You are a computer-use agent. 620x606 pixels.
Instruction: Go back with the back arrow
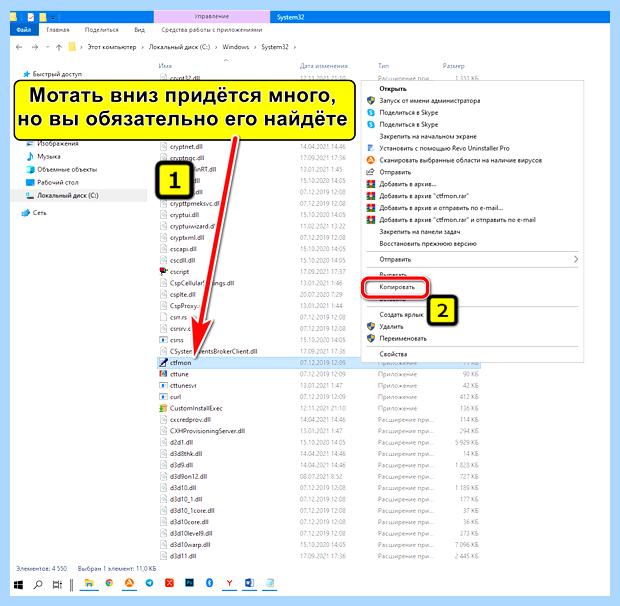point(19,47)
